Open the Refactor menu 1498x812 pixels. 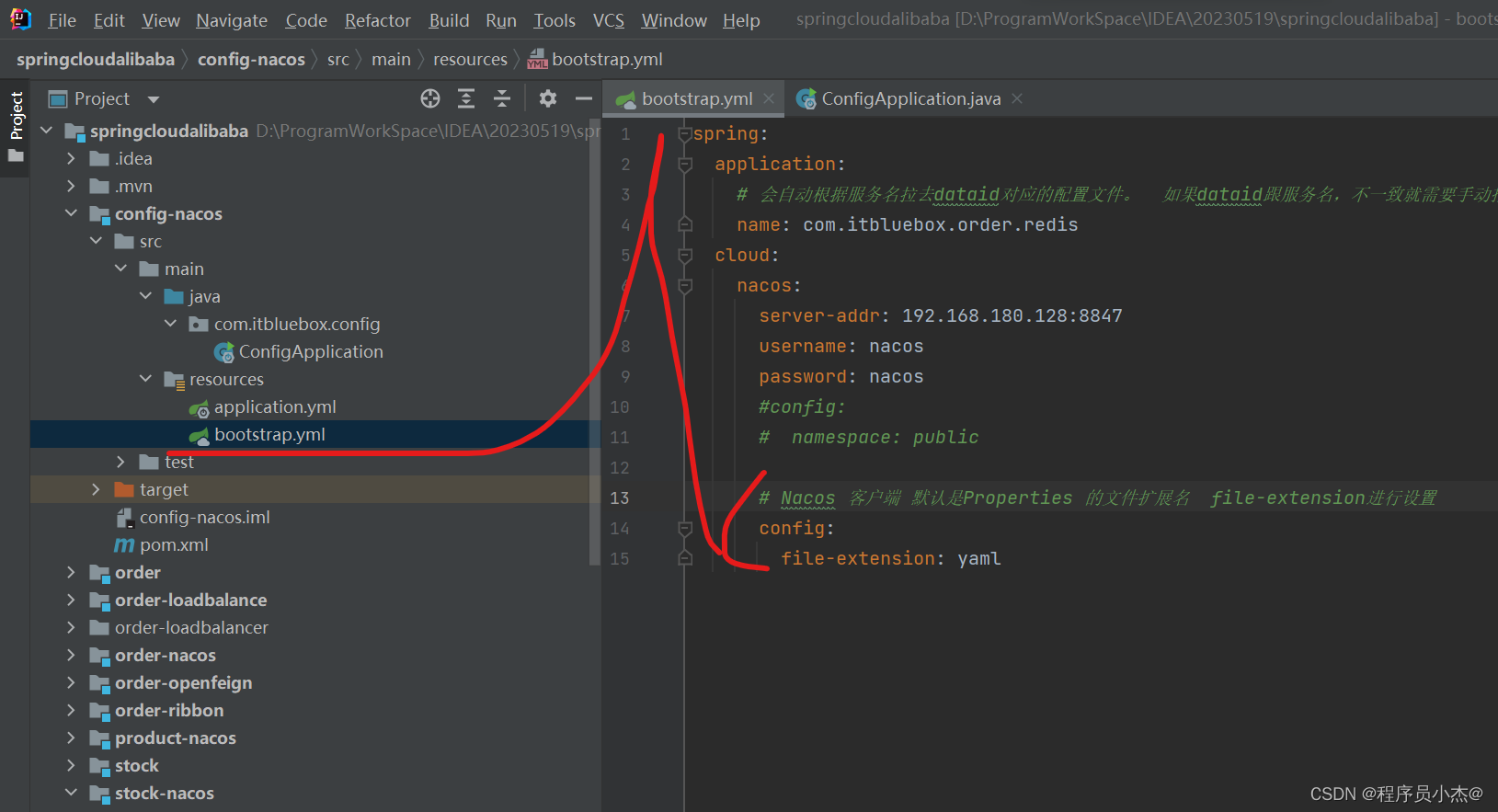(377, 20)
